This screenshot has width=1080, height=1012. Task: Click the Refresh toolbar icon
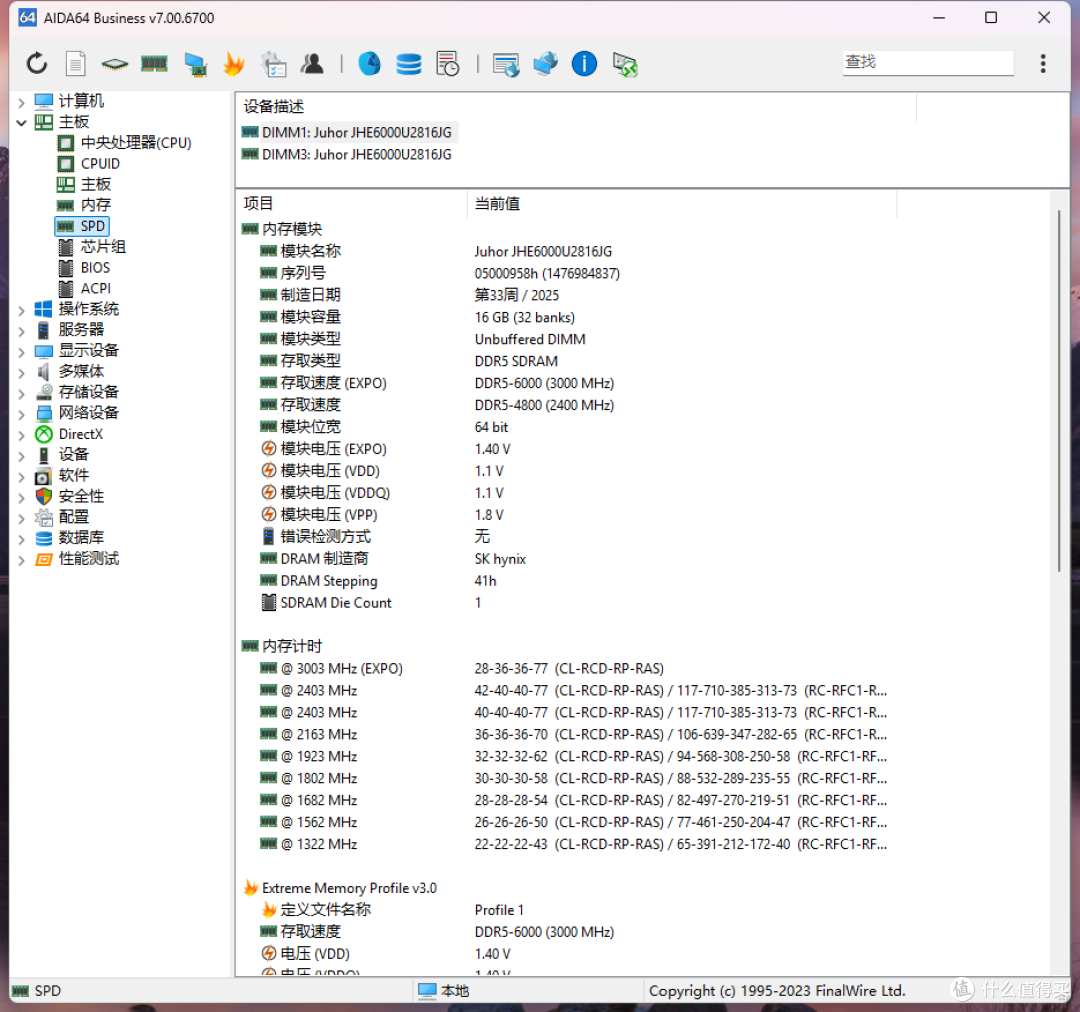coord(37,64)
